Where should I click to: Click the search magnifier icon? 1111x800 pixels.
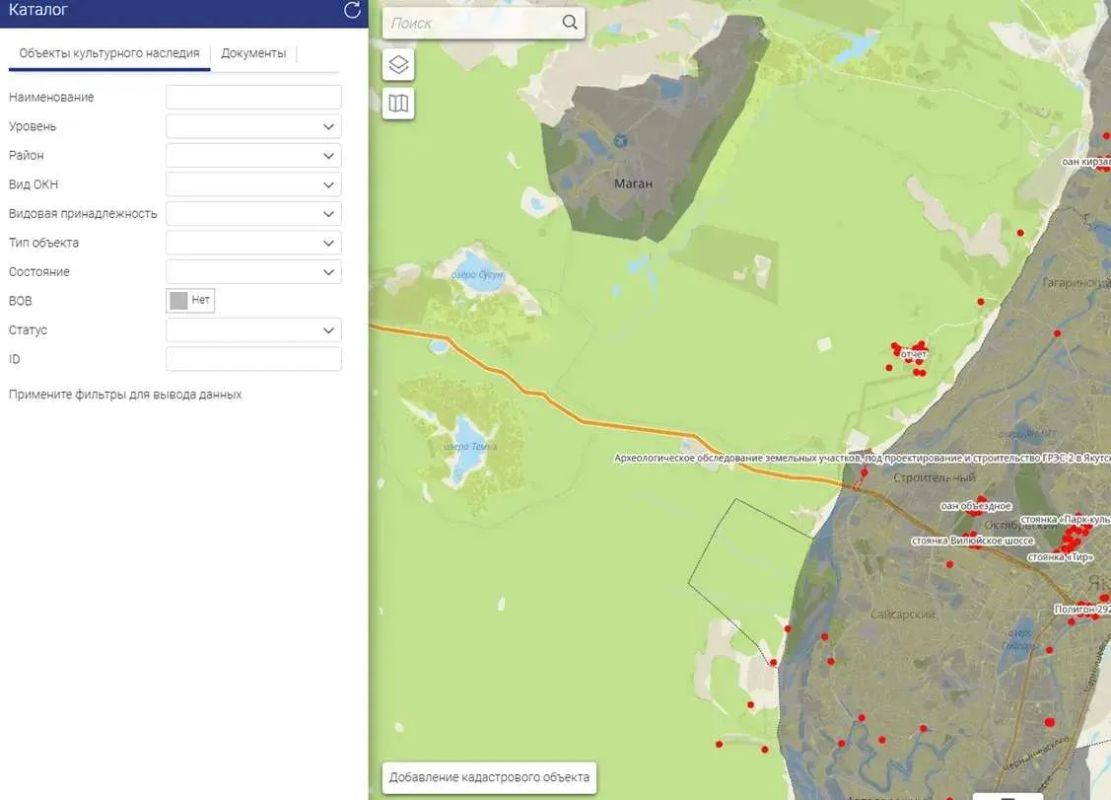point(570,23)
